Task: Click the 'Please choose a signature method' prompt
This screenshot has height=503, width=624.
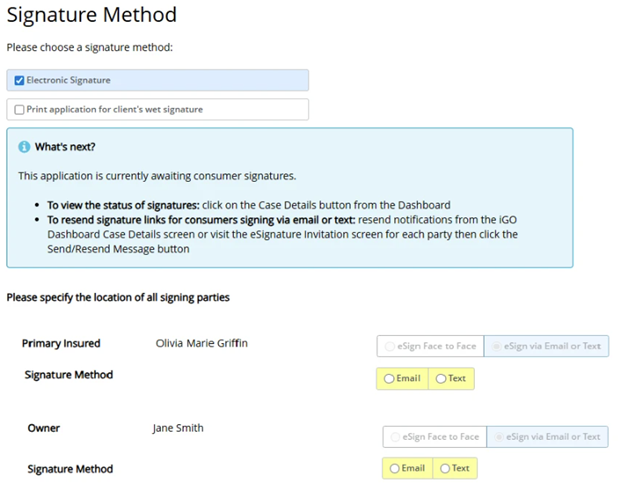Action: [90, 47]
